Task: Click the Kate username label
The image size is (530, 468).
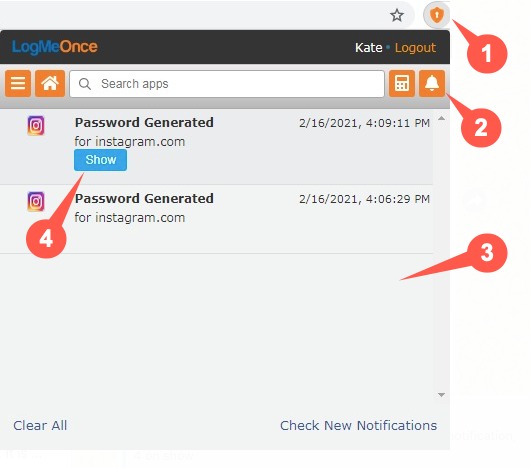Action: pyautogui.click(x=368, y=48)
